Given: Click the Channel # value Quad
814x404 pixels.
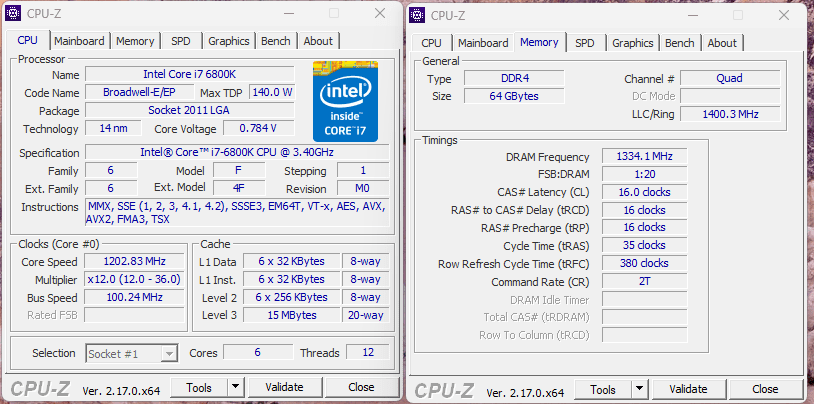Looking at the screenshot, I should [730, 78].
